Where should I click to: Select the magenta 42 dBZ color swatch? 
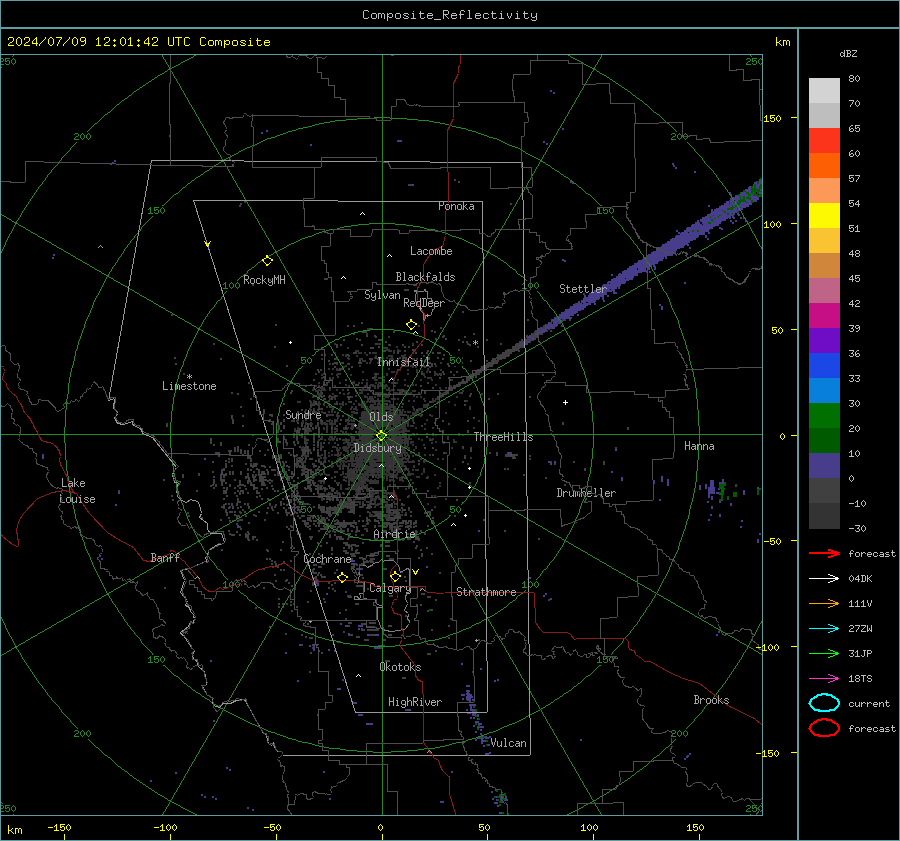coord(824,315)
